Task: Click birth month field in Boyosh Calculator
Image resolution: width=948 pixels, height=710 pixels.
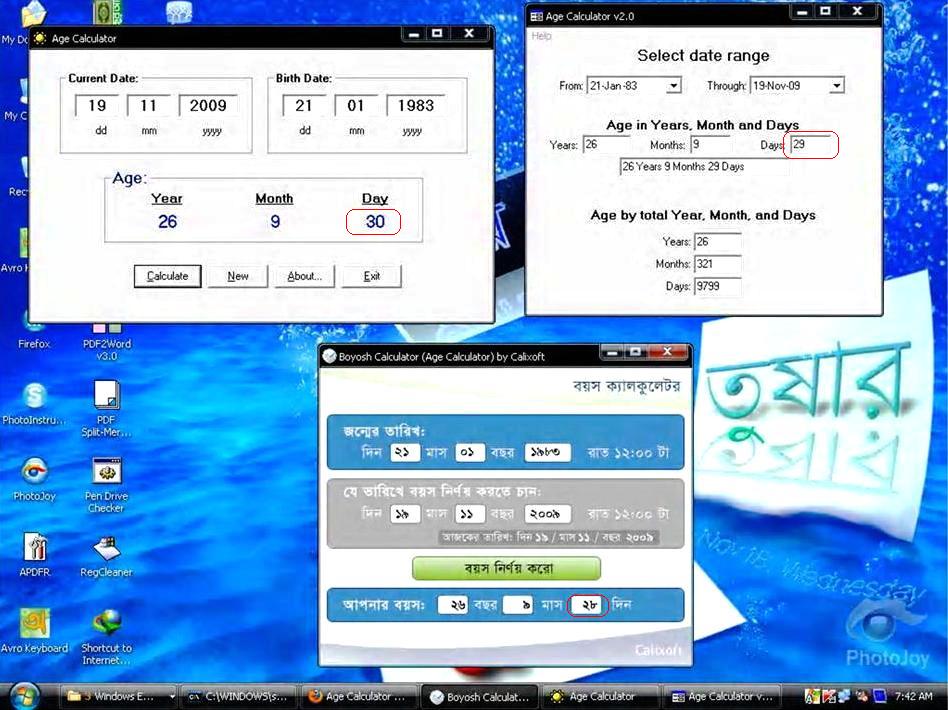Action: (469, 452)
